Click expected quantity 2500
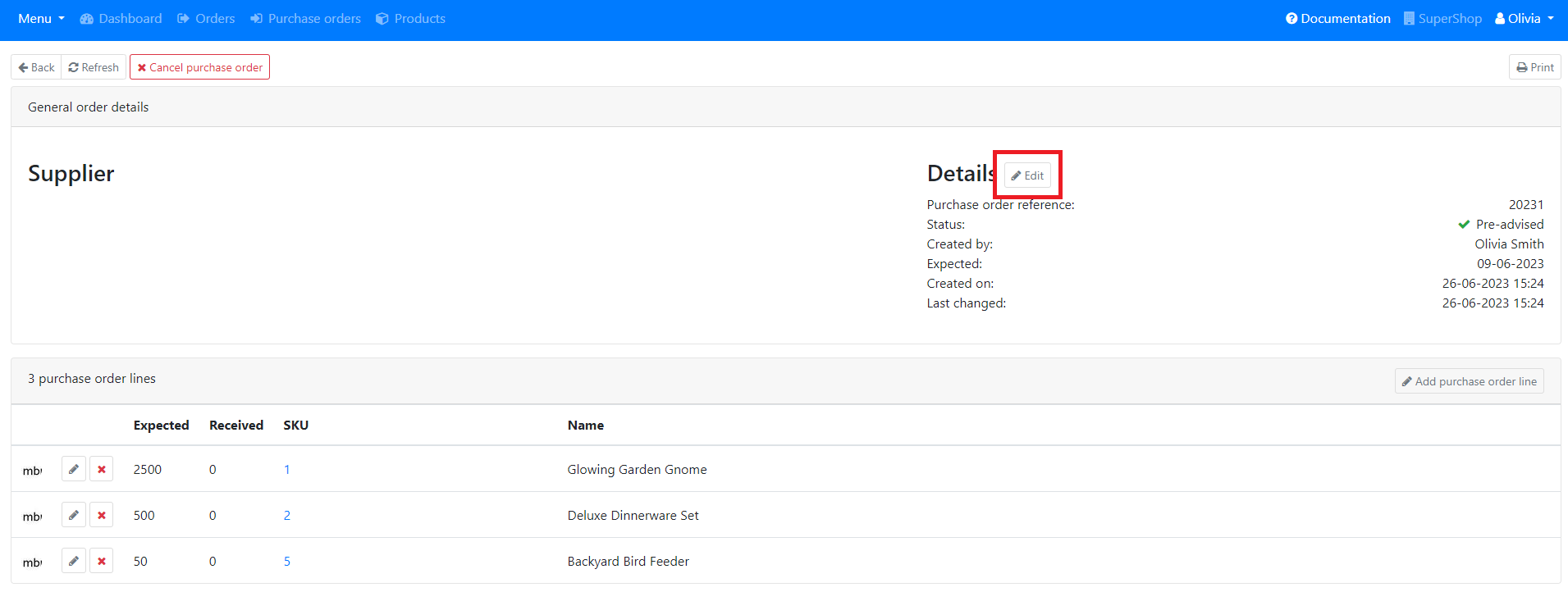This screenshot has width=1568, height=592. tap(148, 470)
